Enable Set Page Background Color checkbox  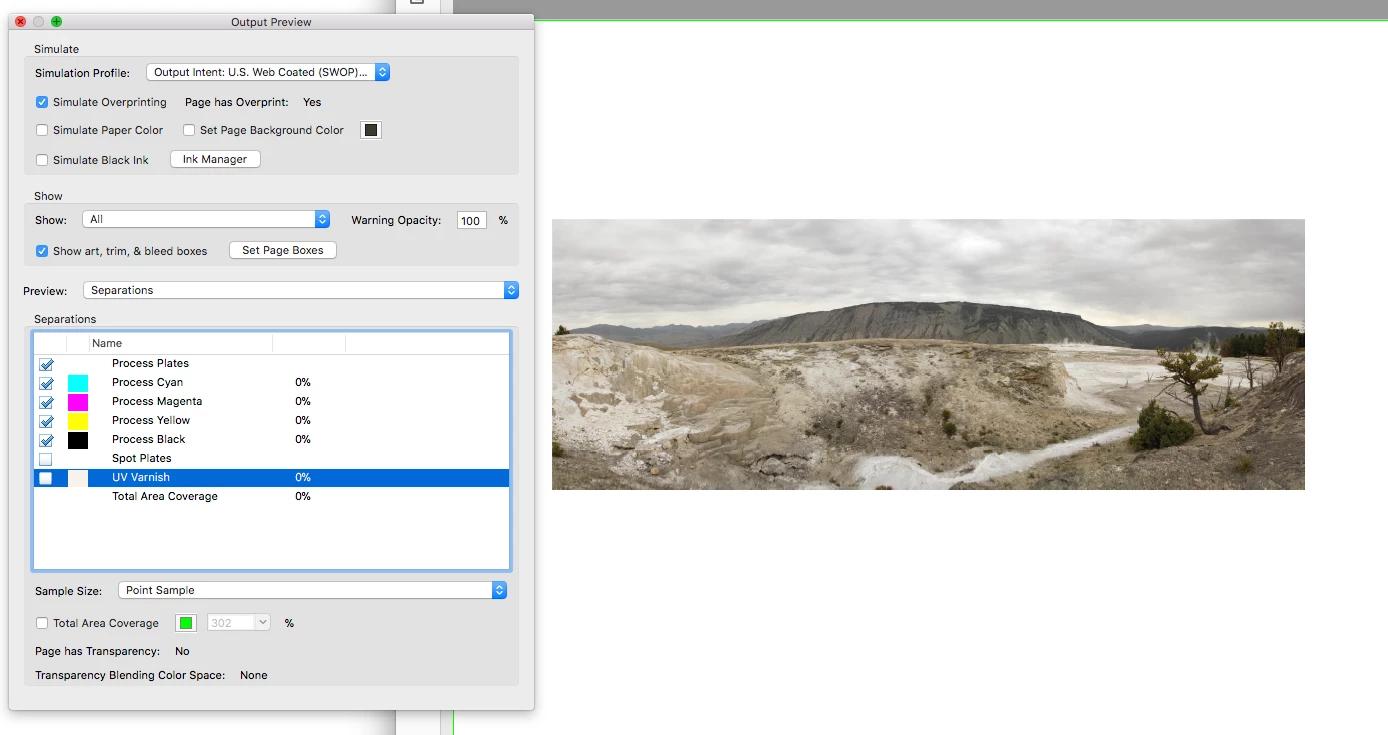(x=188, y=130)
